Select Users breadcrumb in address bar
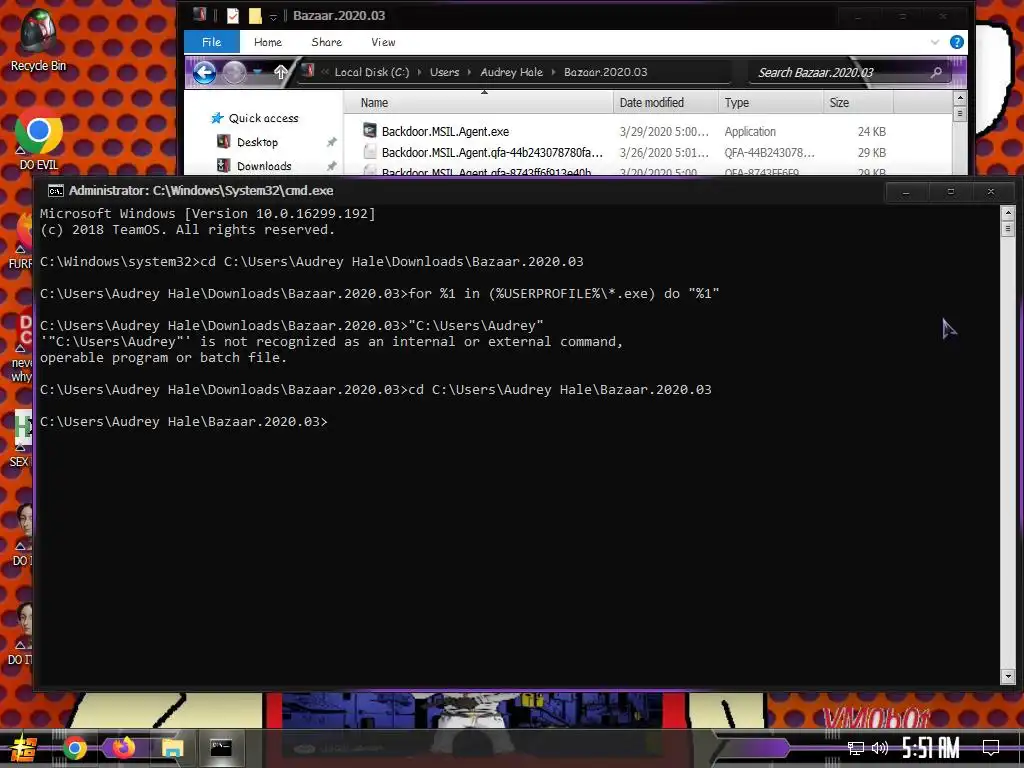1024x768 pixels. click(x=445, y=72)
